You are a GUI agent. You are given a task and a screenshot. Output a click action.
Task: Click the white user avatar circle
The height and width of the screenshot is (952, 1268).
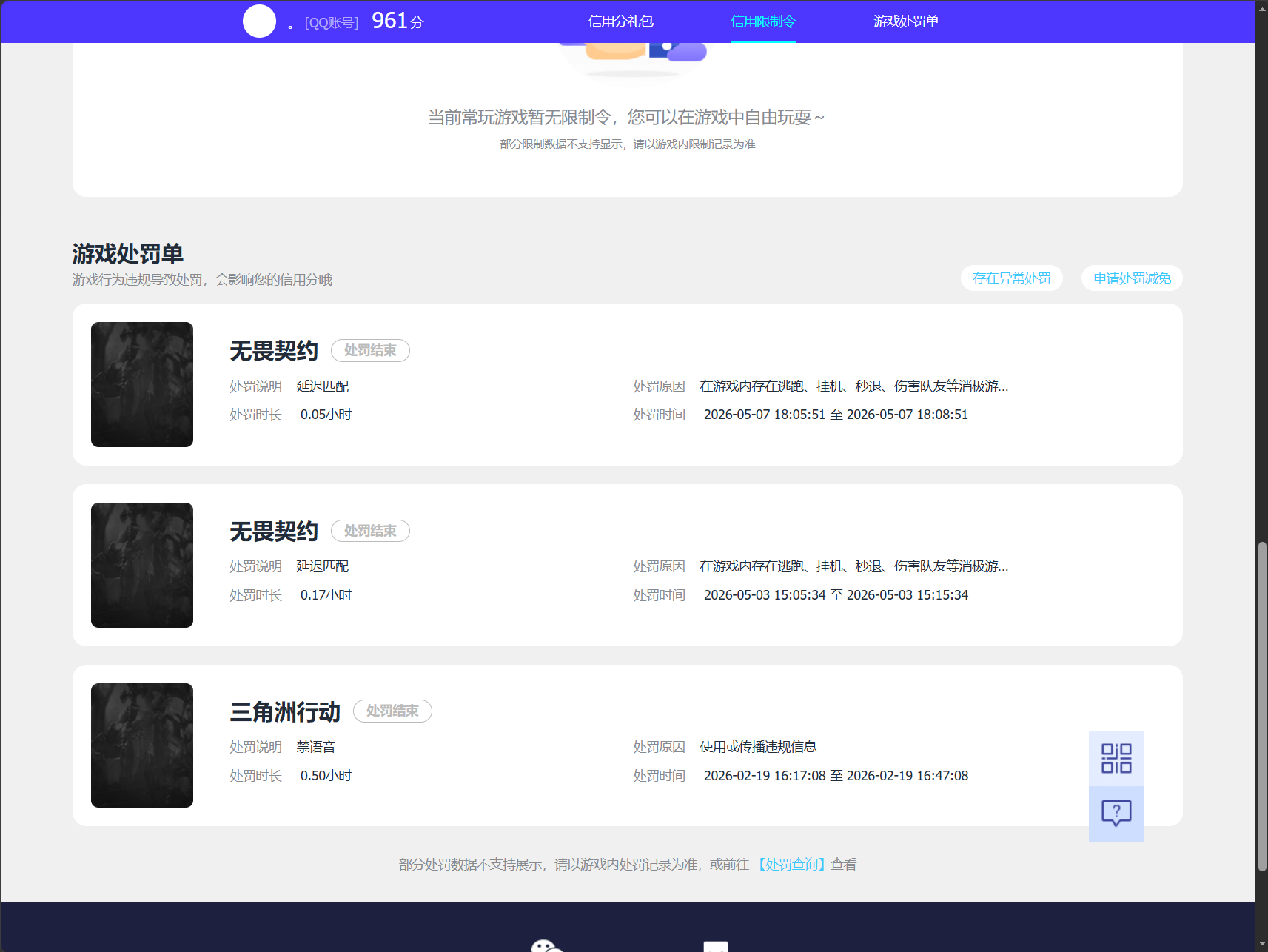[259, 21]
